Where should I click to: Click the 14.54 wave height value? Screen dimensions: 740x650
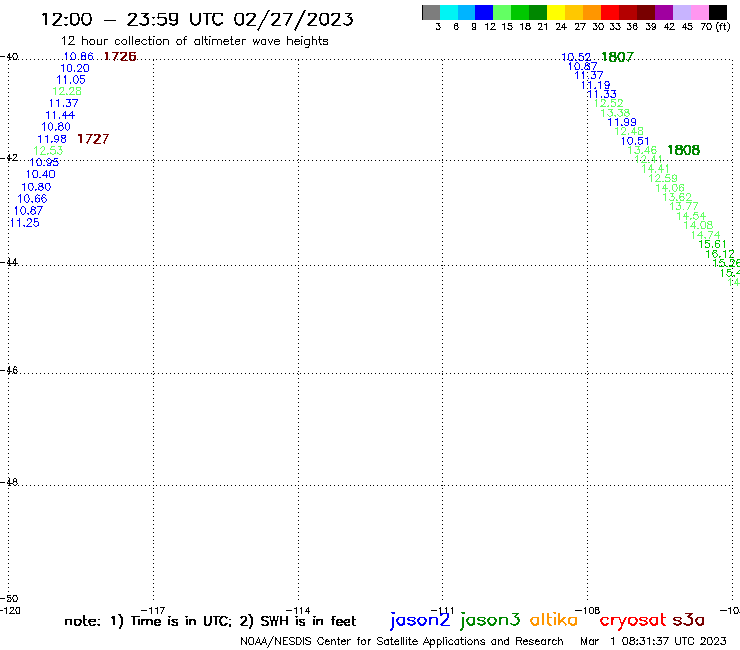click(x=691, y=216)
